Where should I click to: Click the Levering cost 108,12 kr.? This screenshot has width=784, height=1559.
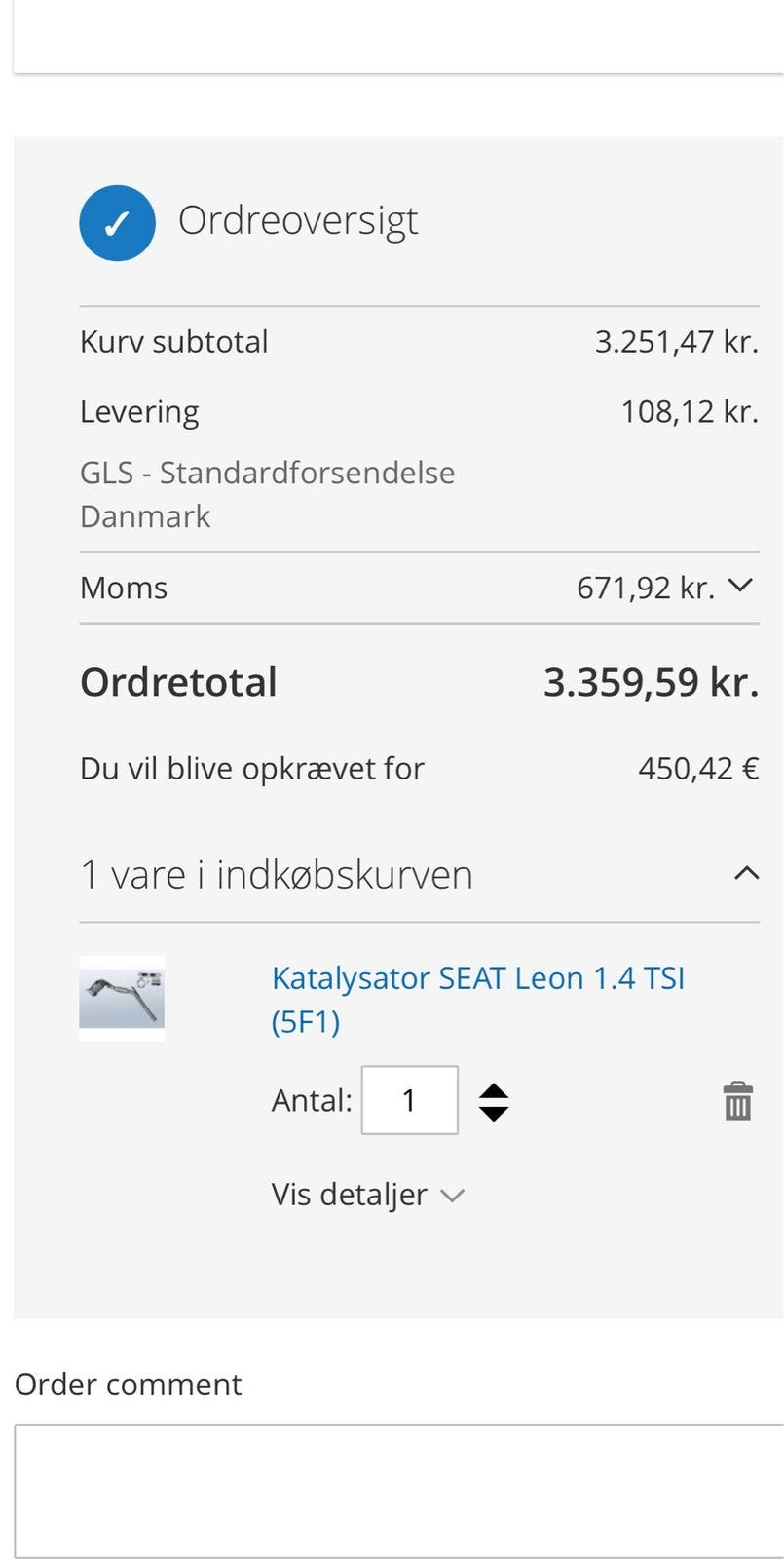click(689, 411)
